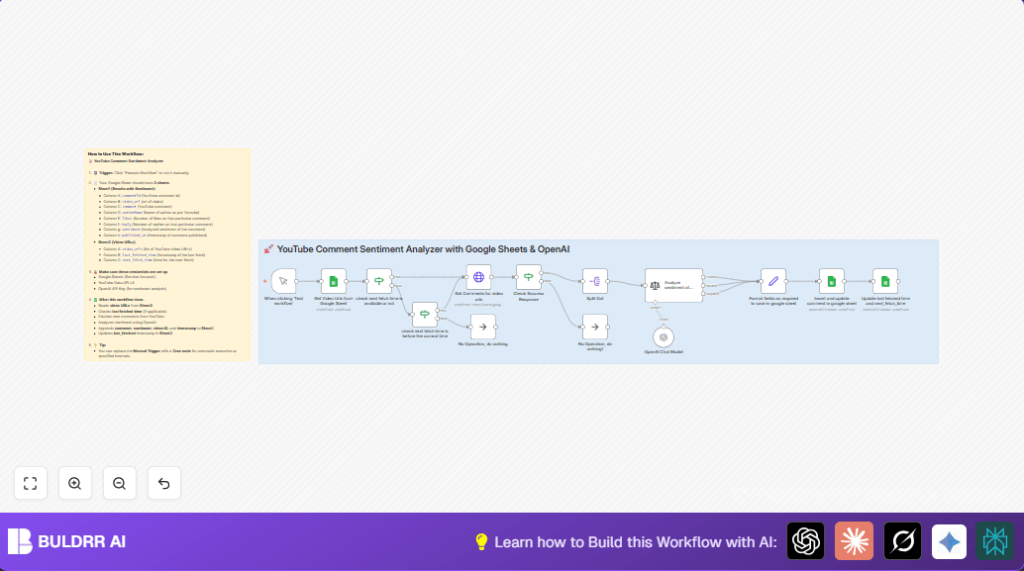Click the YouTube Comment Sentiment Analyzer title text
1024x571 pixels.
423,249
